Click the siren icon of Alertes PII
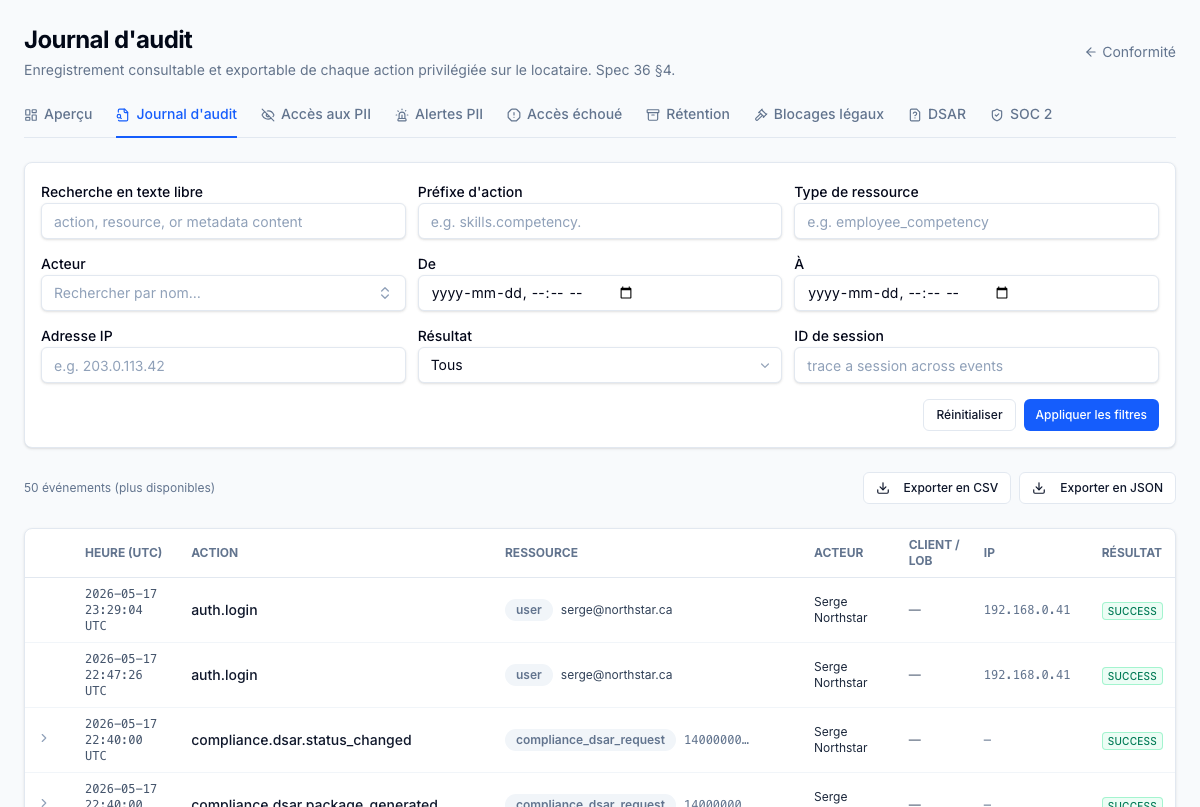This screenshot has width=1200, height=807. [402, 115]
